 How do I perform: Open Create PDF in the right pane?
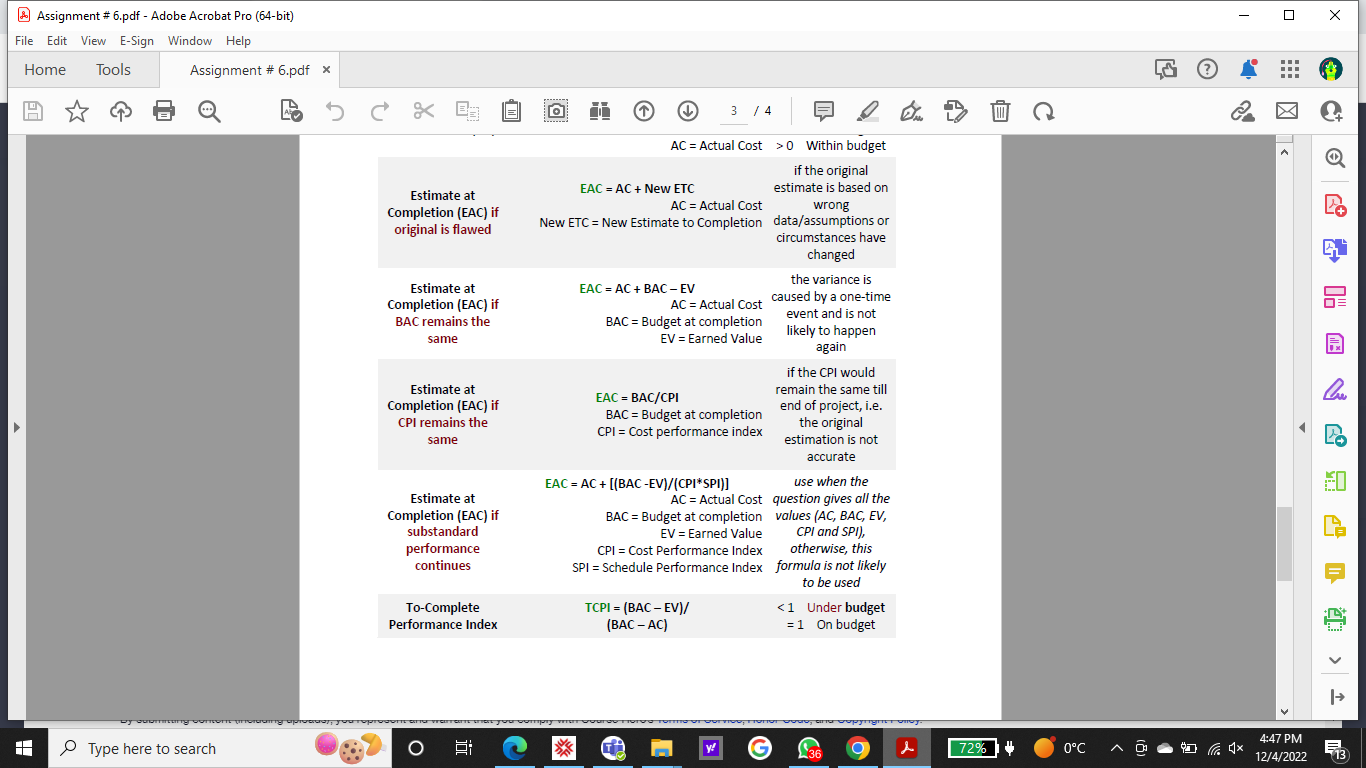click(x=1335, y=204)
